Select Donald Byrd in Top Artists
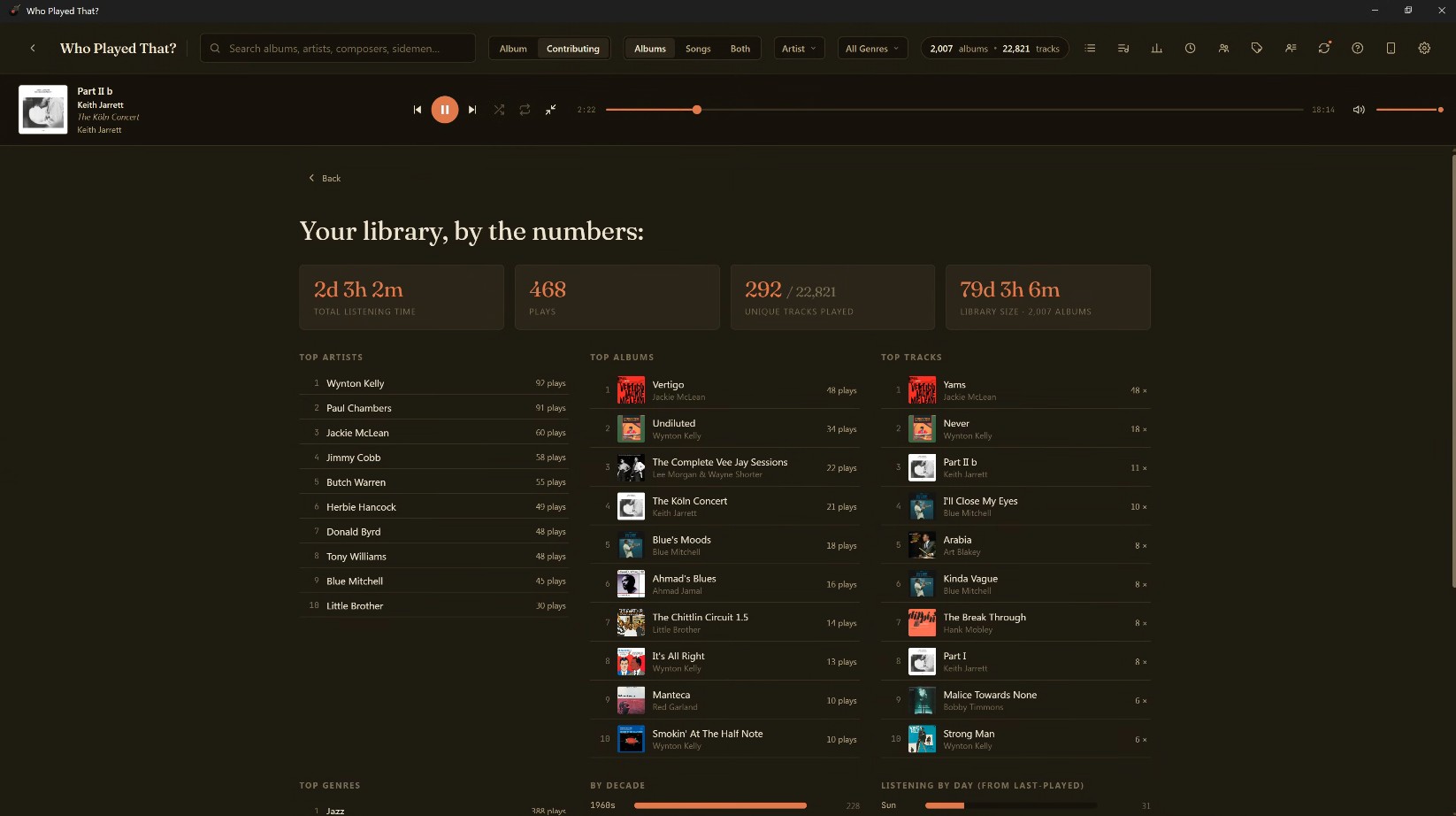The height and width of the screenshot is (816, 1456). click(434, 532)
